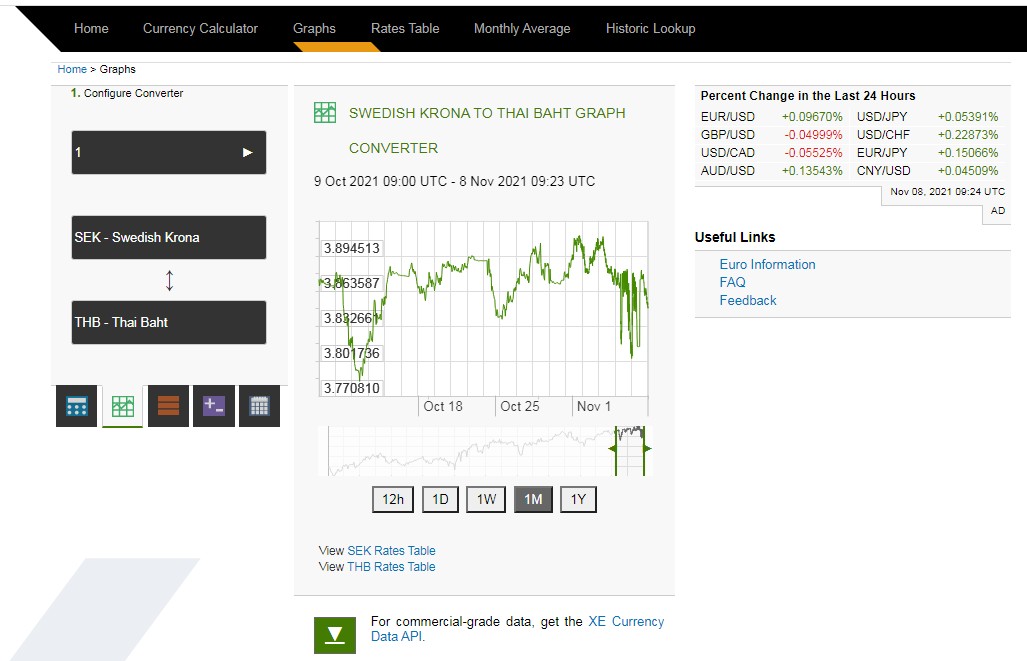
Task: Click the green download arrow icon
Action: coord(335,635)
